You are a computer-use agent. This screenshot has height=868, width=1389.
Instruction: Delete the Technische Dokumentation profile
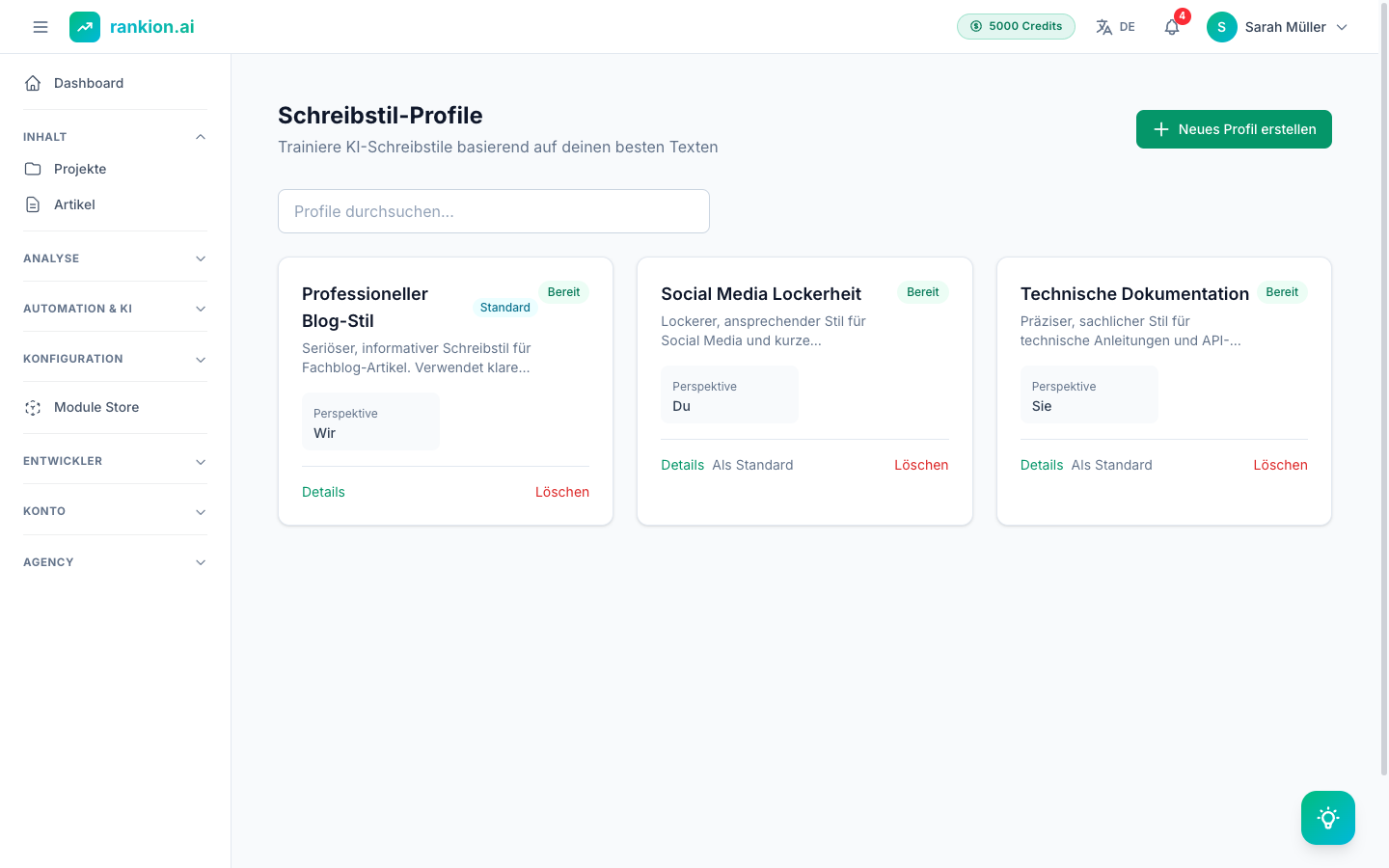[x=1280, y=465]
